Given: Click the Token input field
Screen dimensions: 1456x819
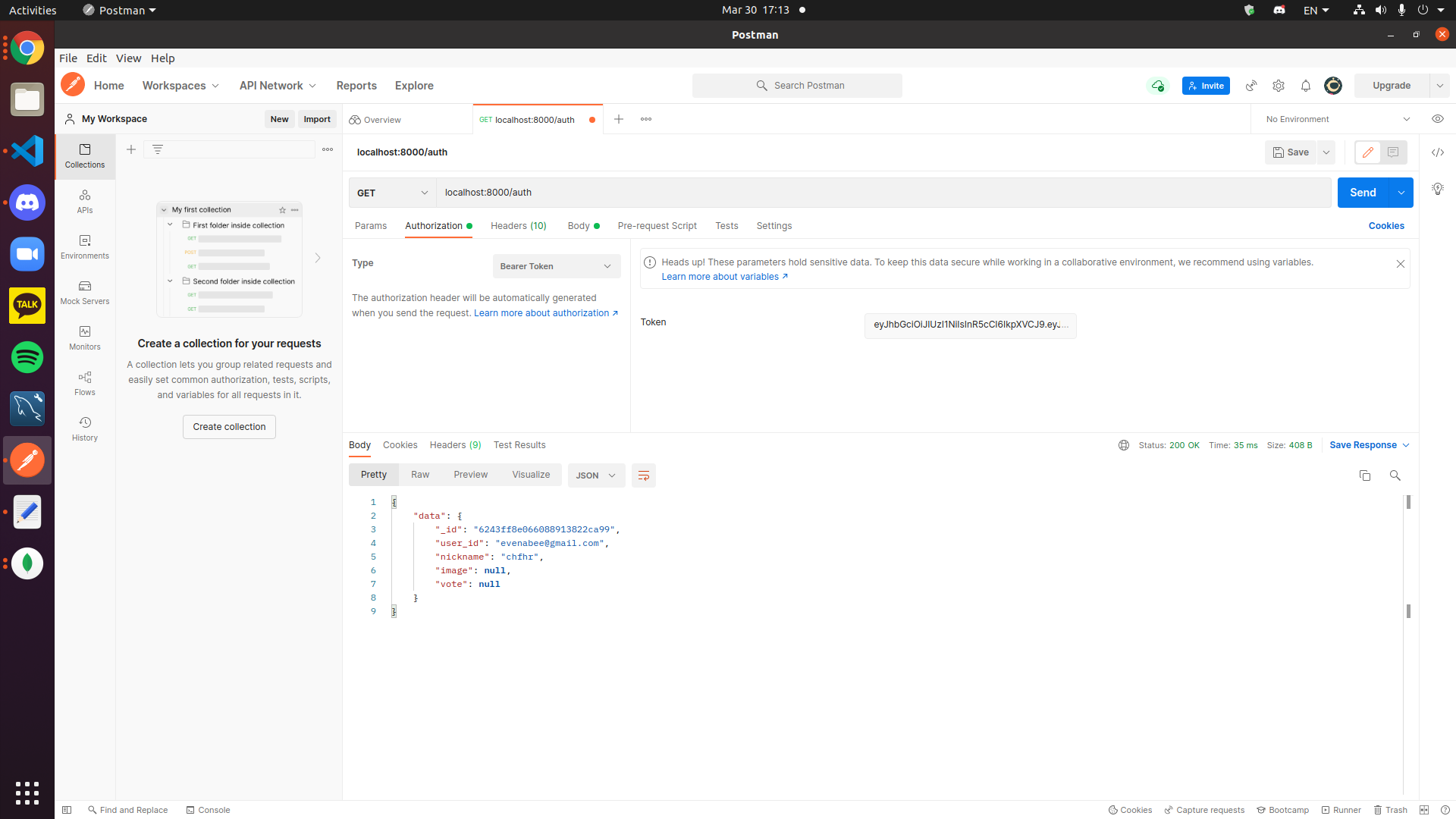Looking at the screenshot, I should [x=970, y=325].
